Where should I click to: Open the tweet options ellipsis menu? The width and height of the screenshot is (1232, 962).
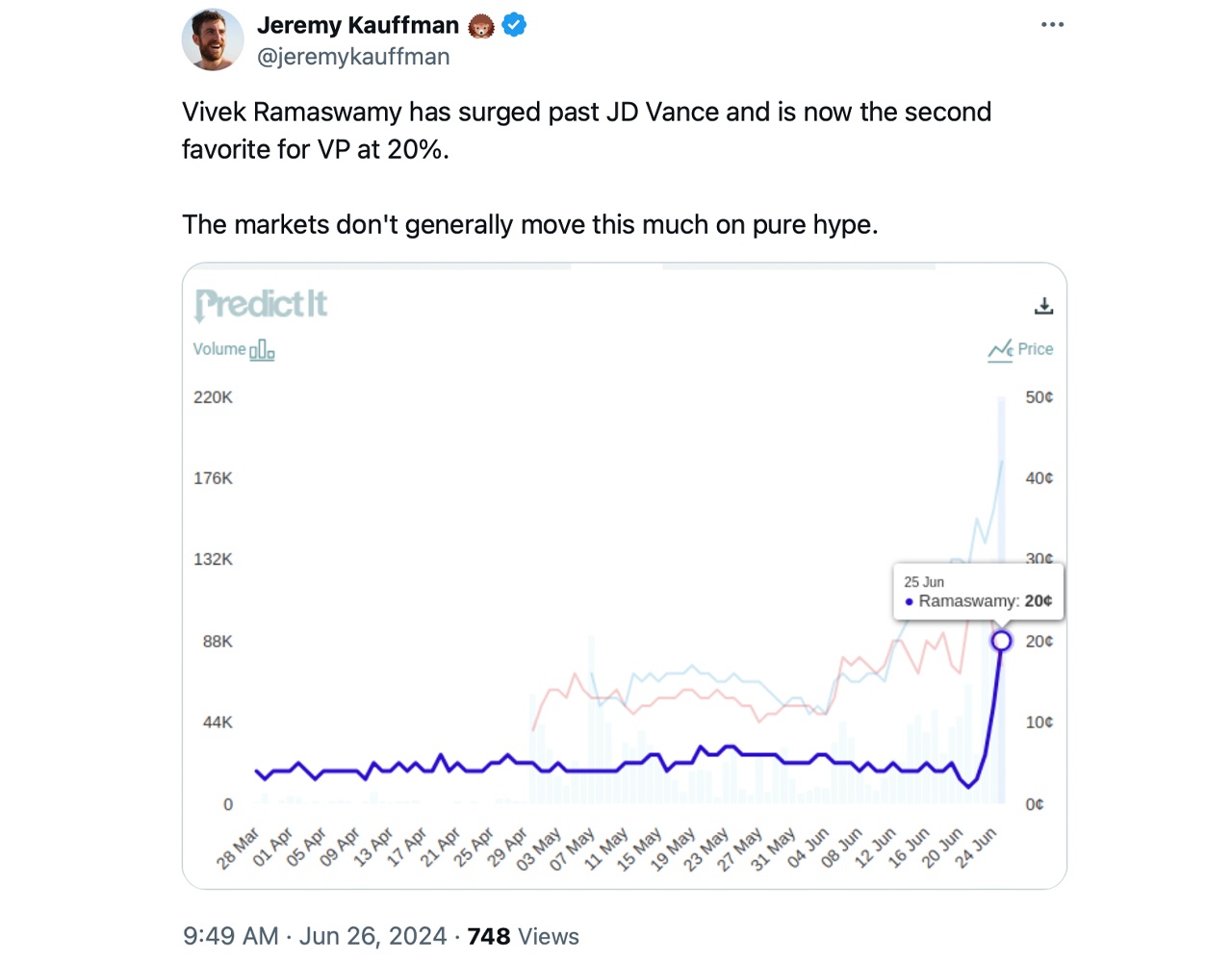1052,24
